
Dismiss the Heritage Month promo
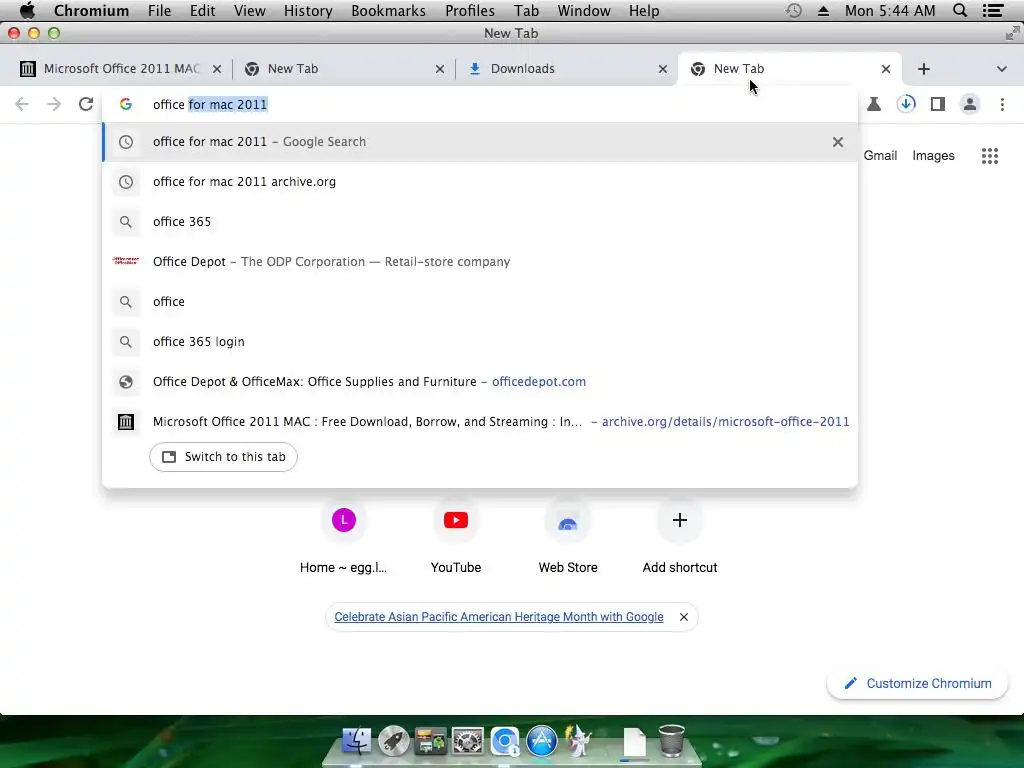point(684,616)
